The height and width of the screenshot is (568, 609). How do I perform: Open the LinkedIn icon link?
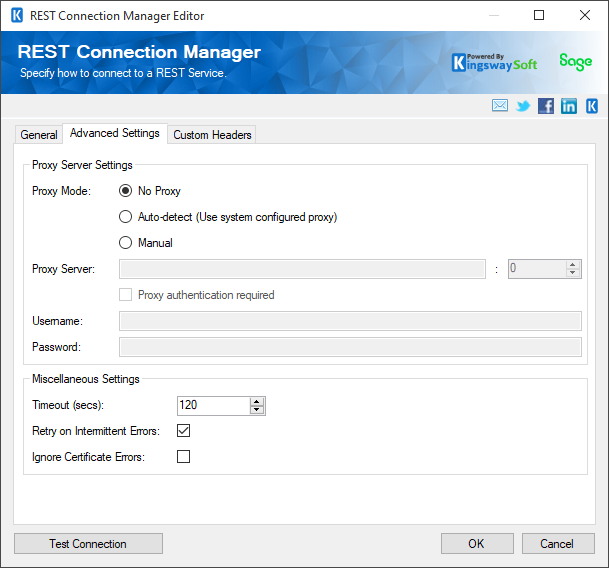569,106
